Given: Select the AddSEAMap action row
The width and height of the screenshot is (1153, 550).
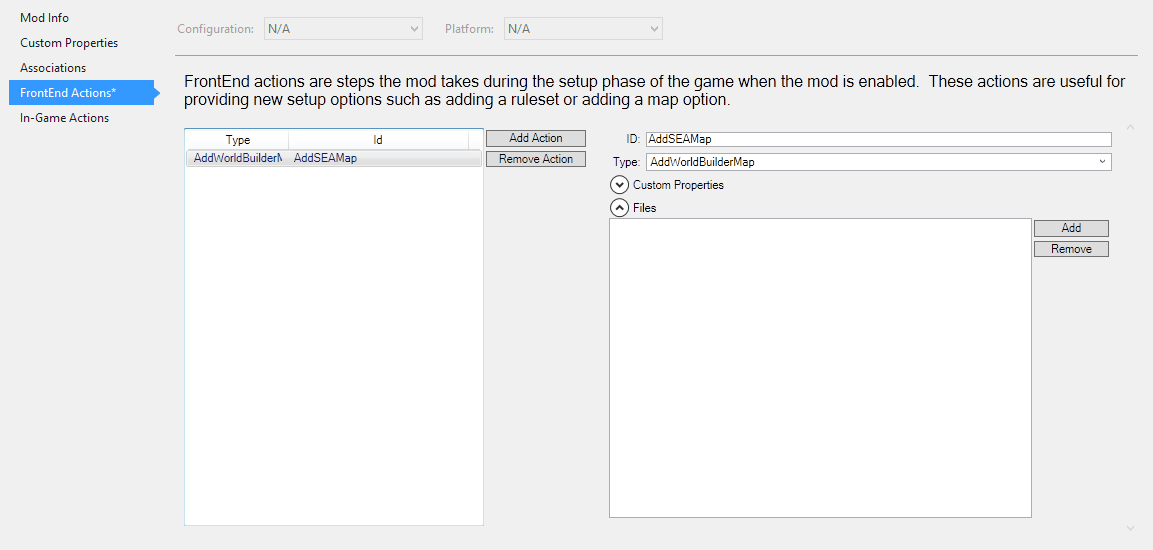Looking at the screenshot, I should coord(332,158).
